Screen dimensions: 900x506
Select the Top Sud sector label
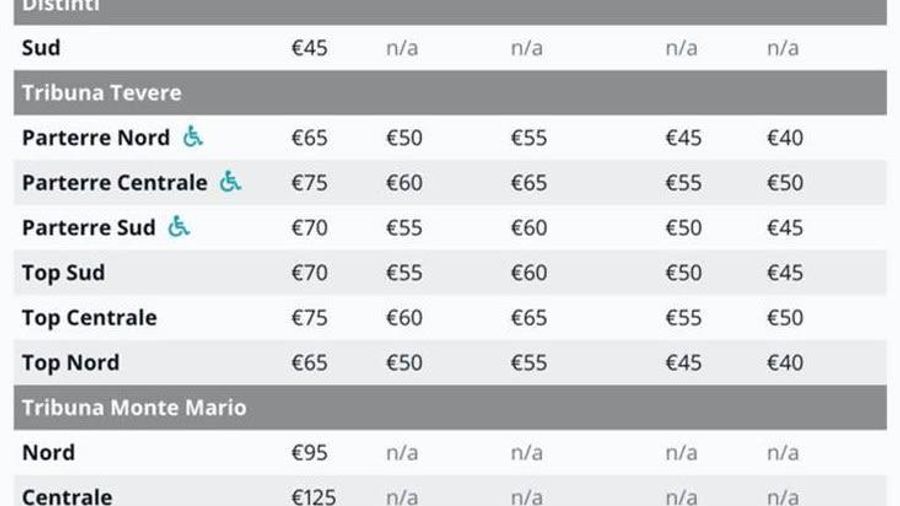point(63,273)
